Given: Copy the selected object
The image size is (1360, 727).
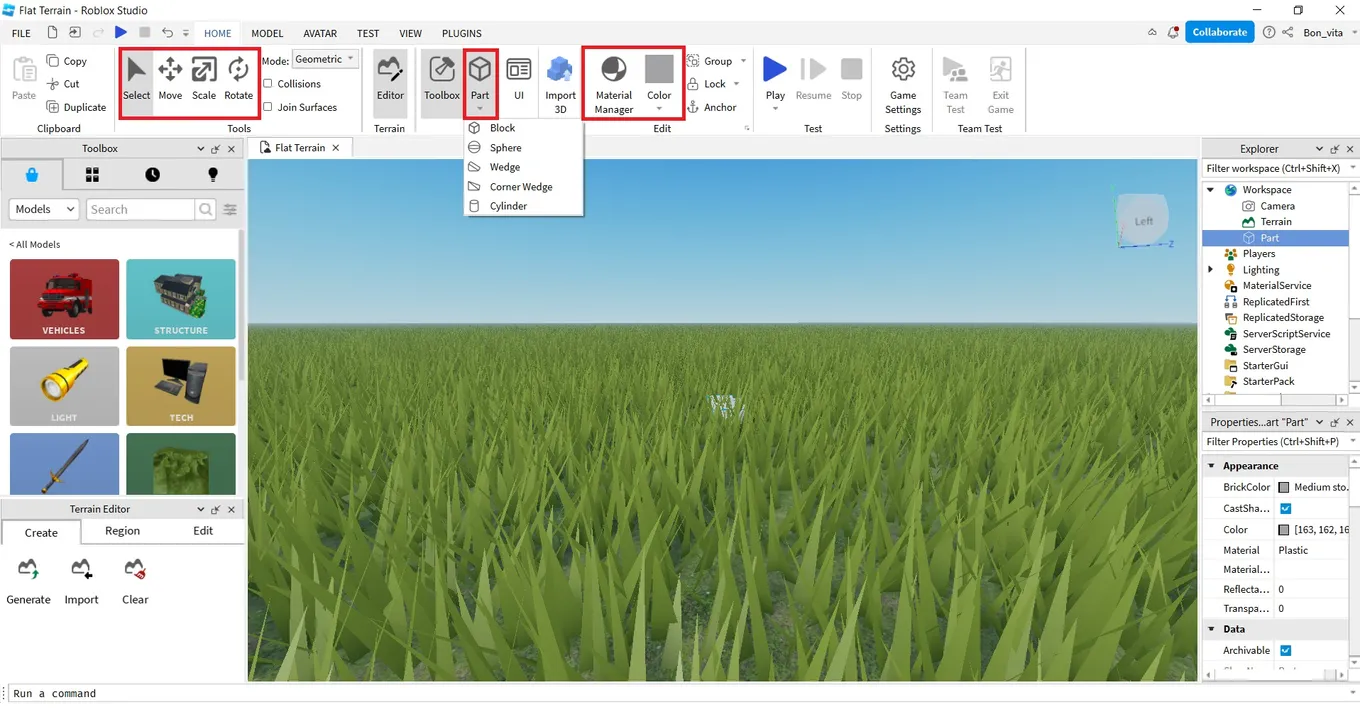Looking at the screenshot, I should pos(66,61).
